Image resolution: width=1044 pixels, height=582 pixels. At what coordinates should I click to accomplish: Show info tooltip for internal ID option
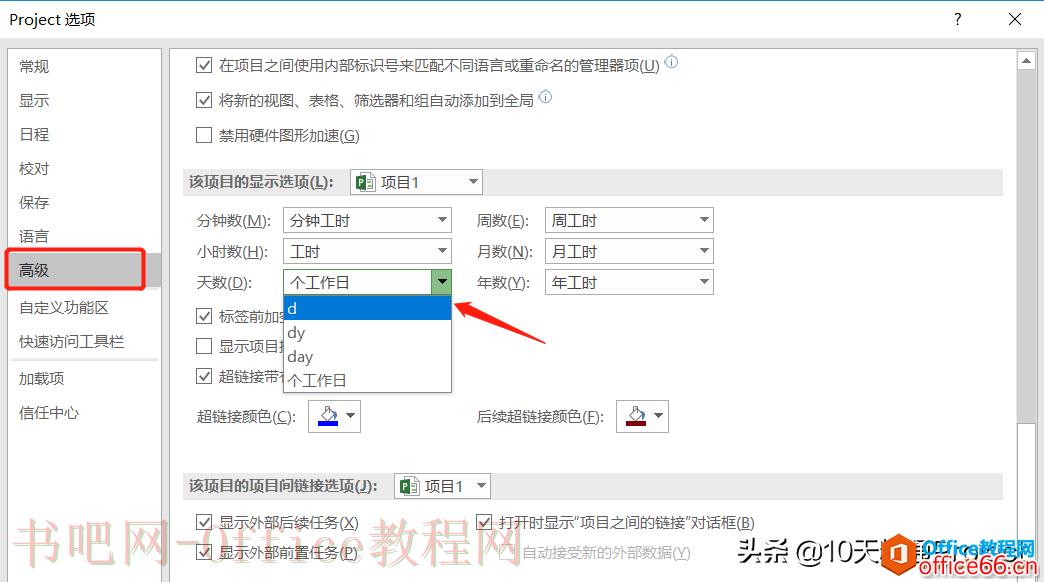click(x=672, y=62)
